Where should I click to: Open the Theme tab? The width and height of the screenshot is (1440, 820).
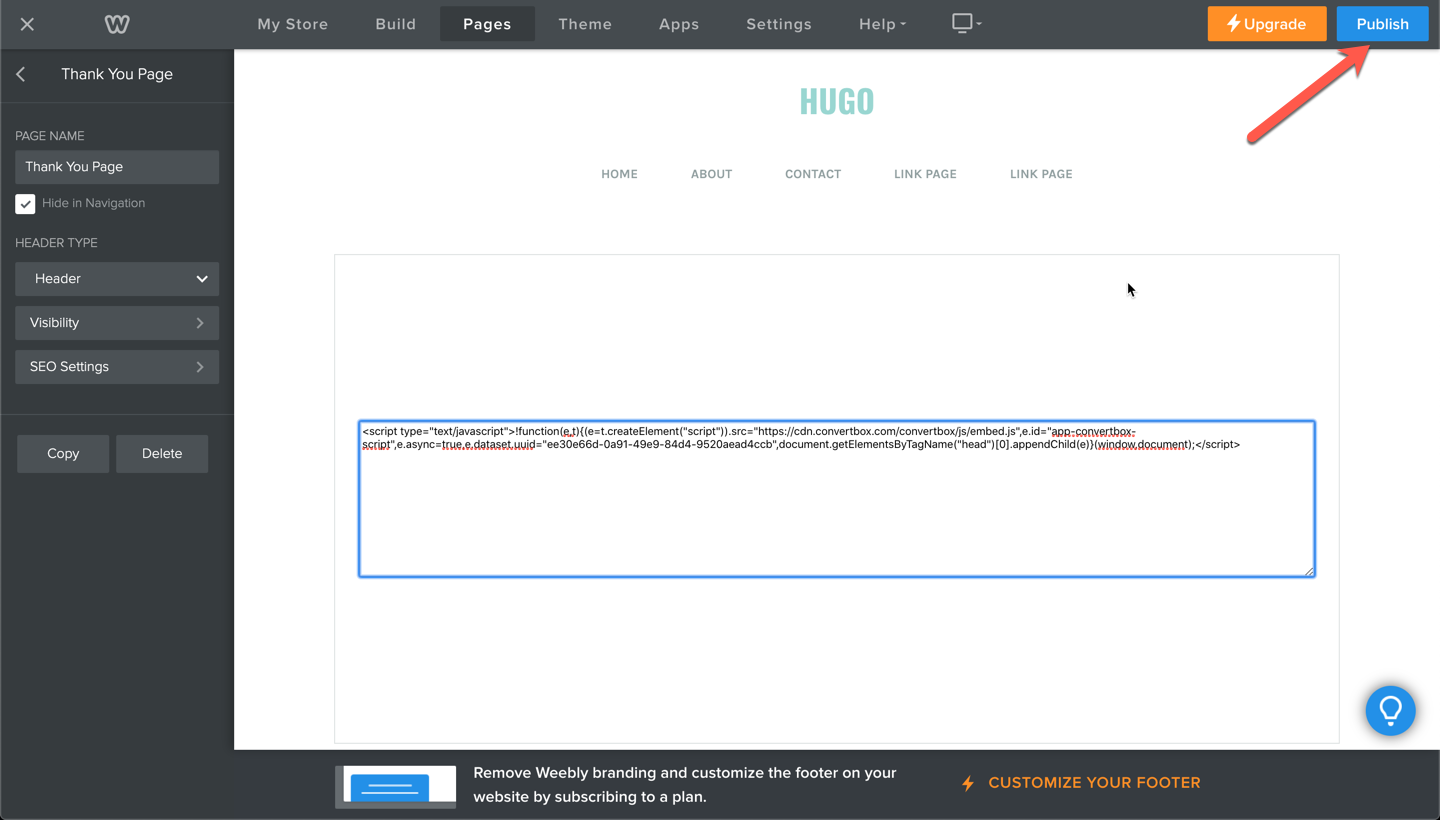point(585,24)
